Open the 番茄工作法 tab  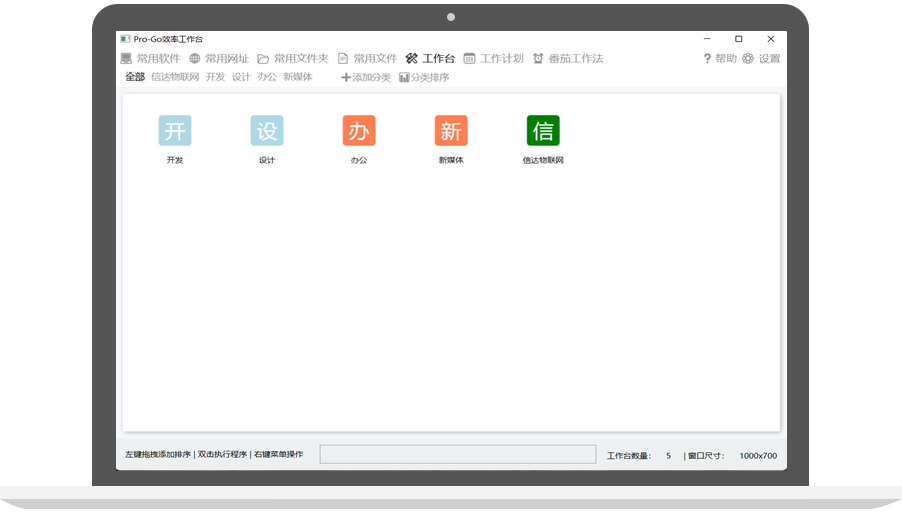click(x=568, y=59)
